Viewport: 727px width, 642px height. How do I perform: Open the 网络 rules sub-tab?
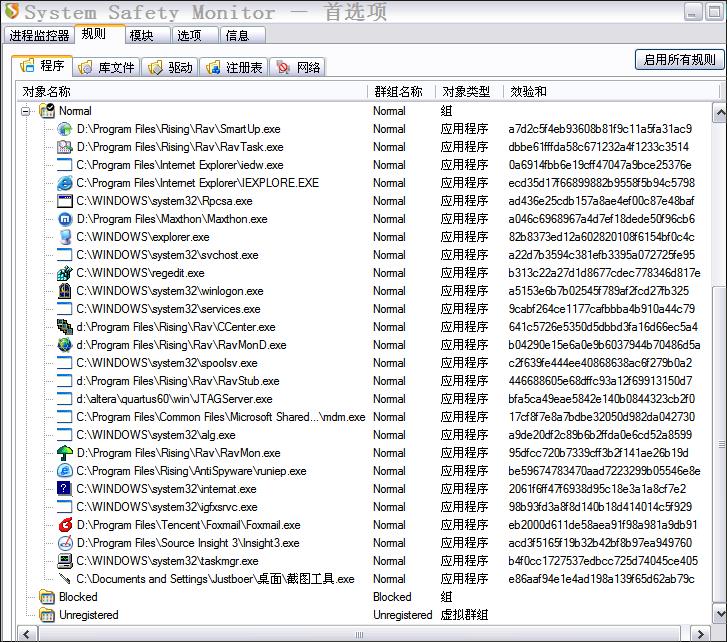click(298, 68)
